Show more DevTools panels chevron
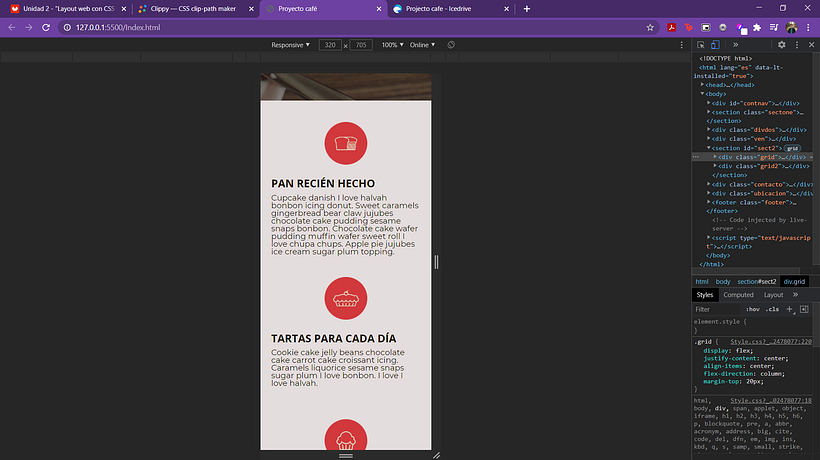Screen dimensions: 820x460 [x=735, y=45]
